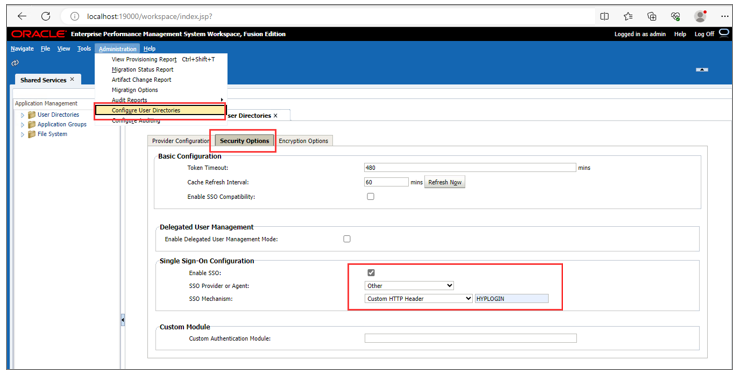Click the browser address bar URL
Viewport: 738px width, 374px height.
[150, 16]
